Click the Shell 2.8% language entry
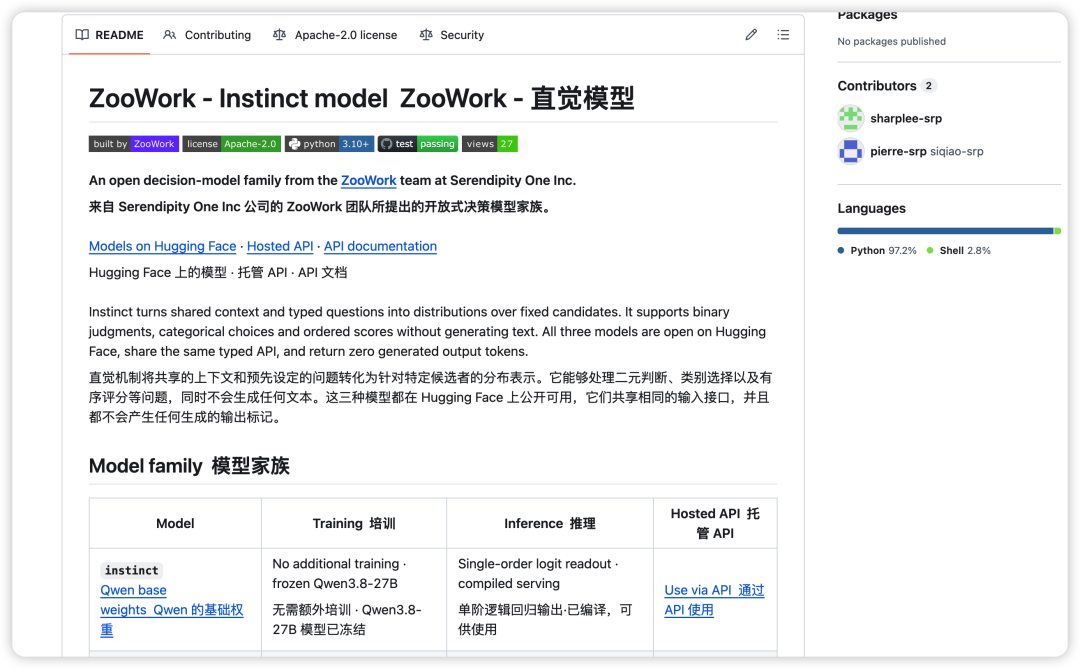1080x669 pixels. tap(959, 250)
